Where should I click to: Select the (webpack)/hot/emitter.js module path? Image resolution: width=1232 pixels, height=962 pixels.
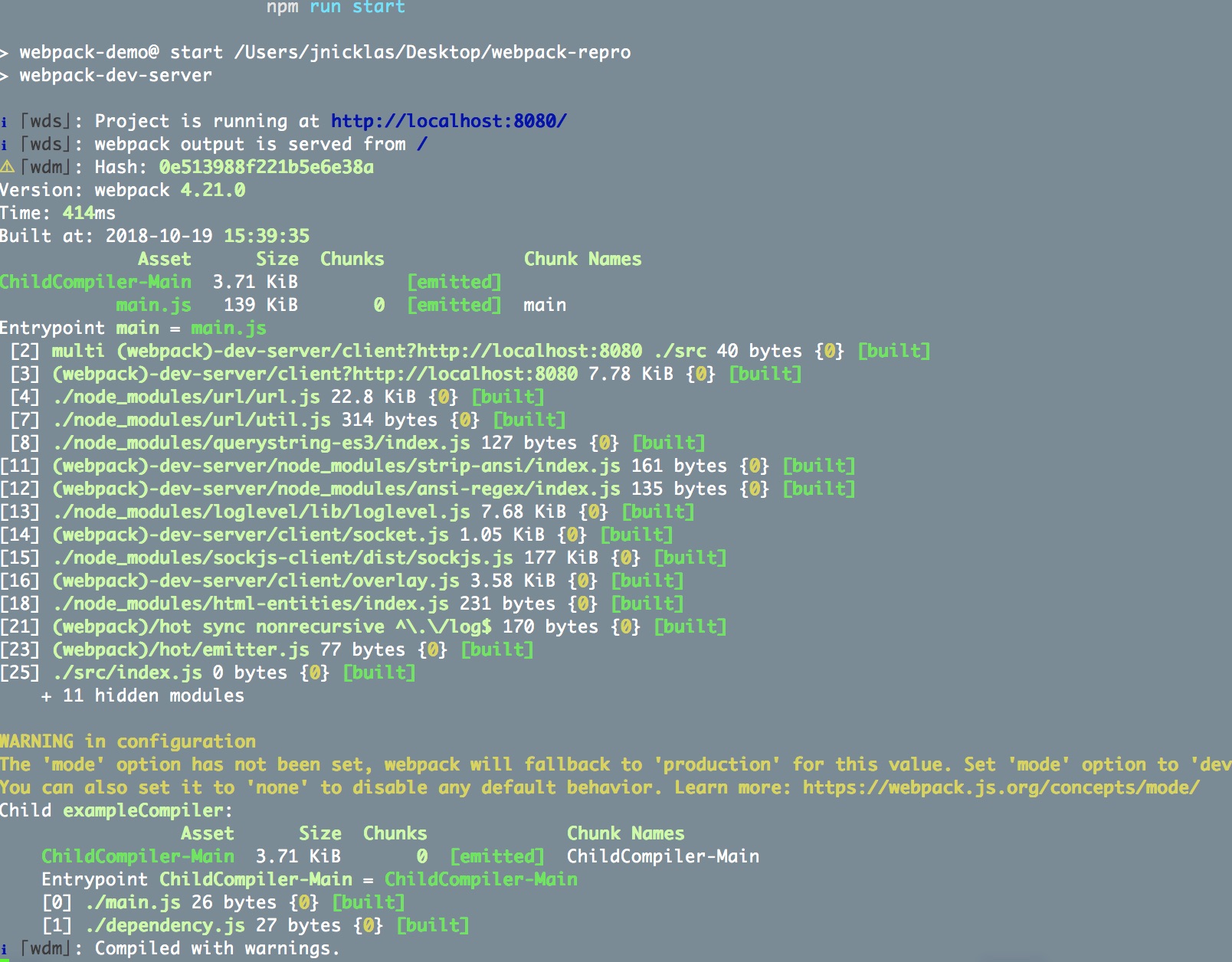click(x=181, y=650)
